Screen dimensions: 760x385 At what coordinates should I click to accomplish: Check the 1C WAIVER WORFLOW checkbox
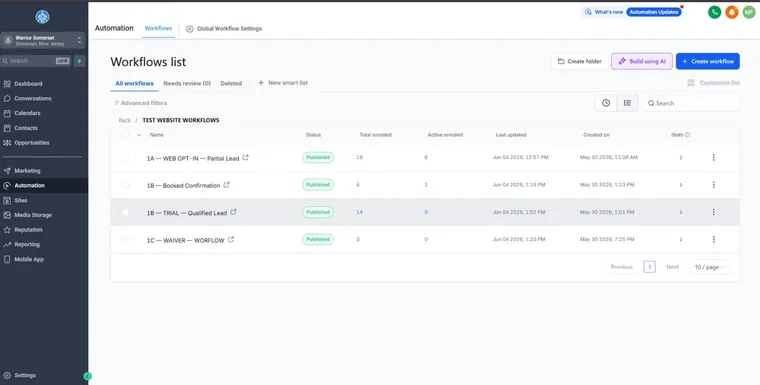(x=126, y=240)
